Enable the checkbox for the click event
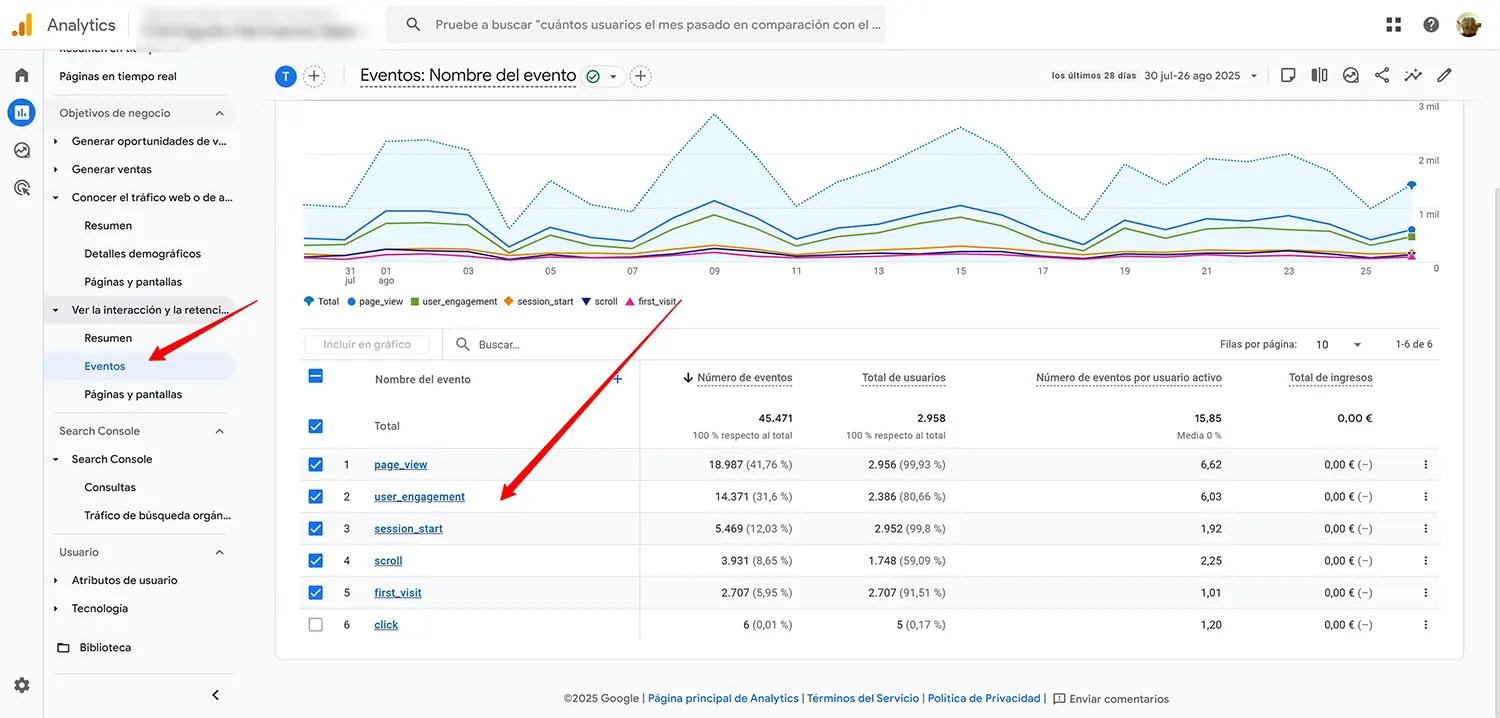 pyautogui.click(x=315, y=624)
